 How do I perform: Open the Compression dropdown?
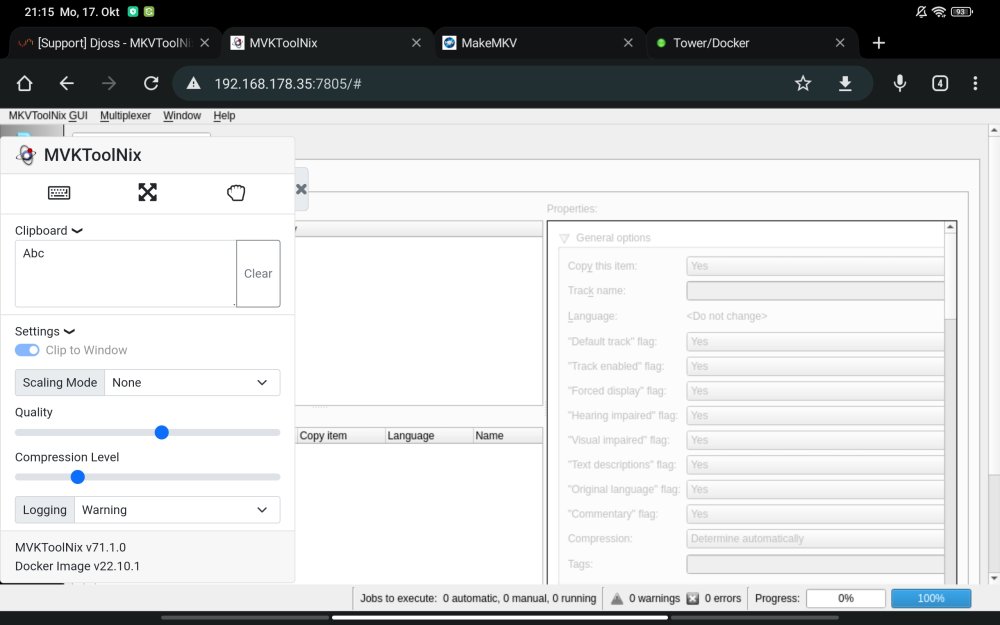(x=815, y=539)
